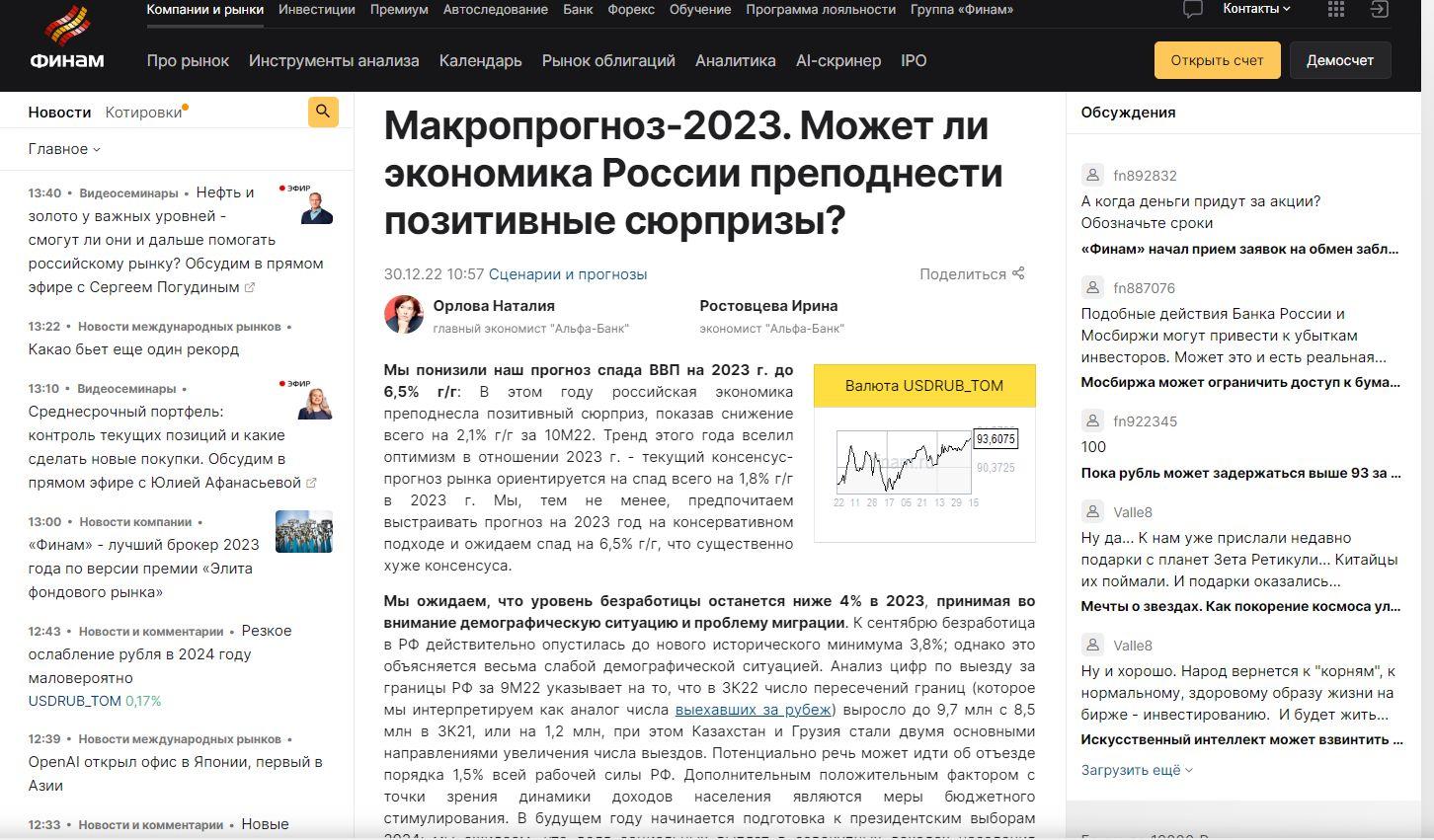Open discussion Пока рубль может задержаться

tap(1240, 473)
